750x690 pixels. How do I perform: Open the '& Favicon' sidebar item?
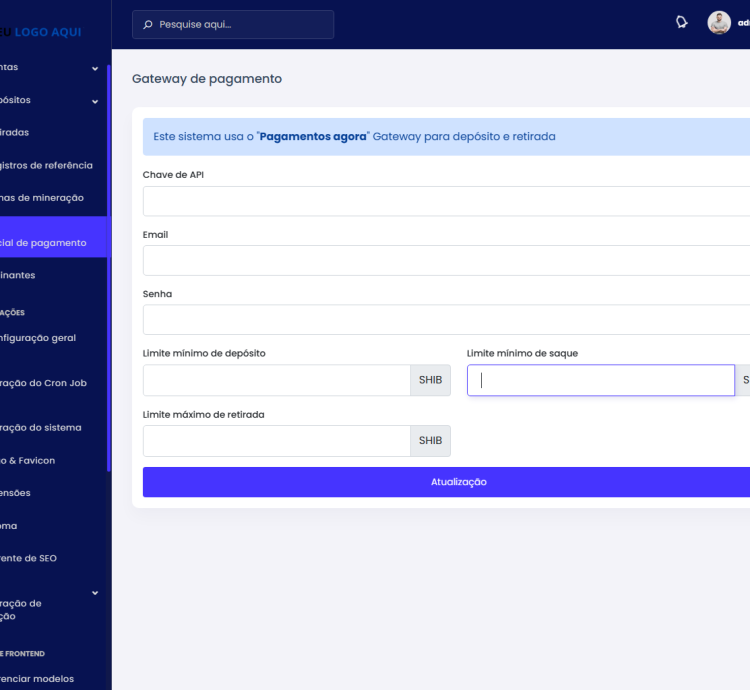click(30, 460)
